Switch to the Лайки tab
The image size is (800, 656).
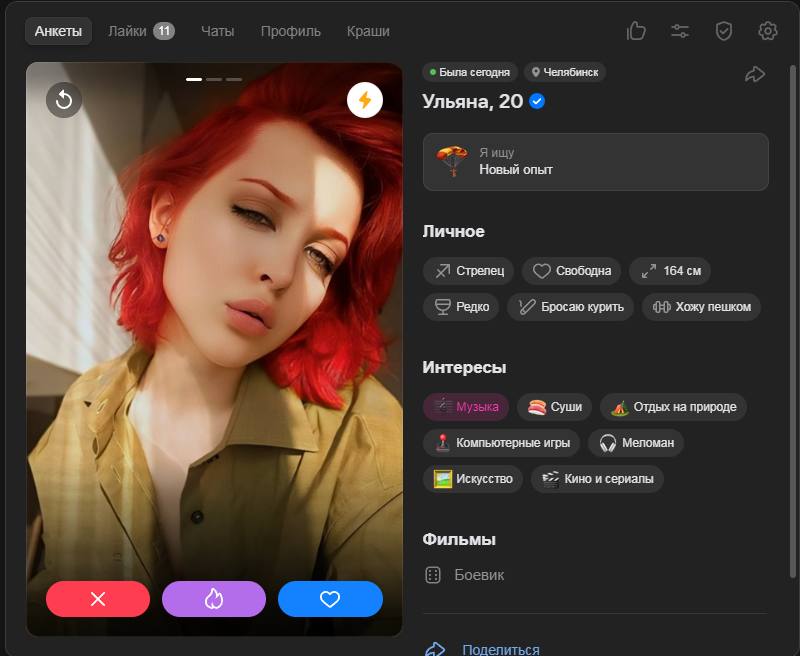(141, 31)
